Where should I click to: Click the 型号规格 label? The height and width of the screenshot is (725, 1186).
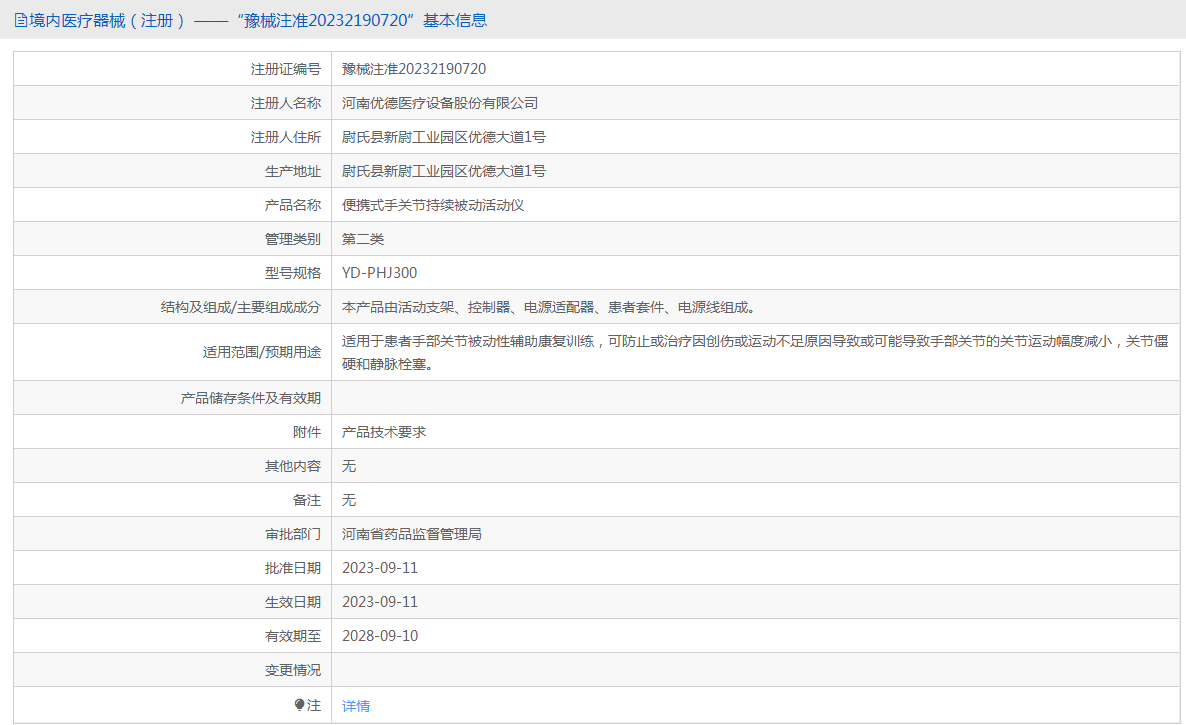(293, 273)
